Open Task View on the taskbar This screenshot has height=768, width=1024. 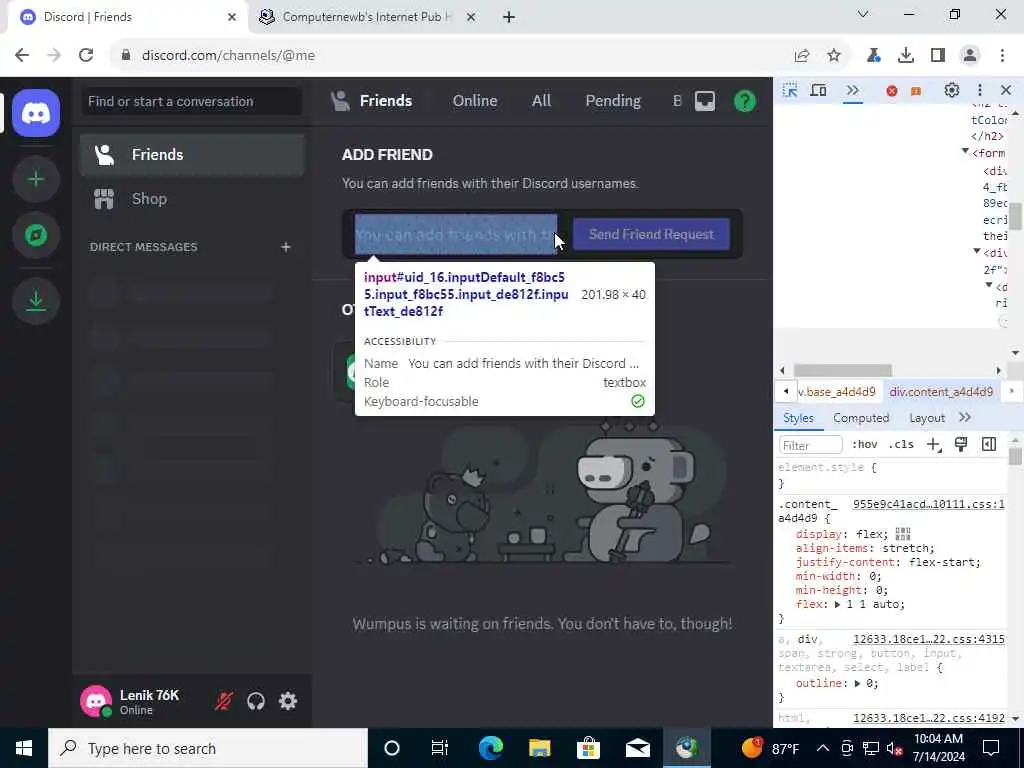440,748
